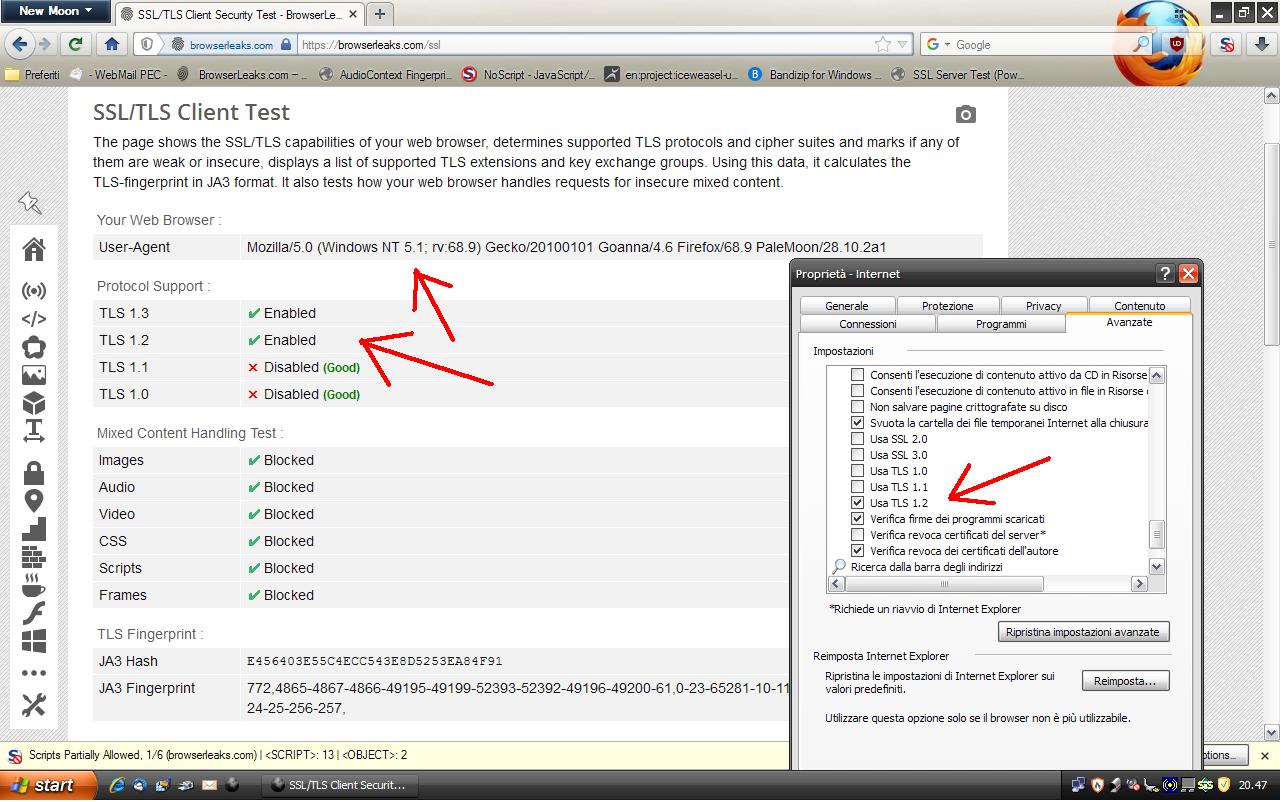Switch to the Connessioni tab
Screen dimensions: 1283x802
click(x=868, y=324)
